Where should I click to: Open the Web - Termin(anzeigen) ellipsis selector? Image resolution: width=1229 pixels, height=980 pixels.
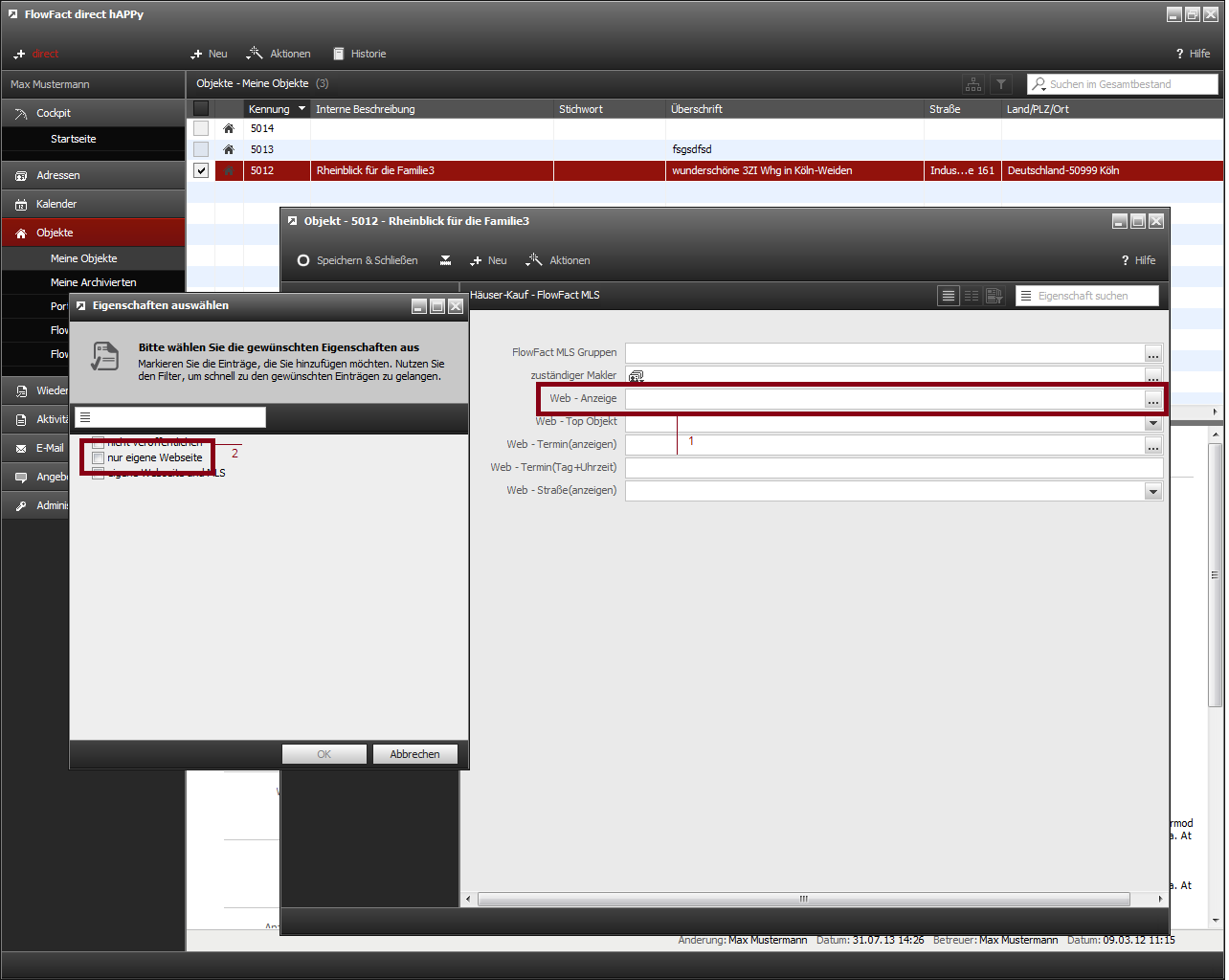(1153, 445)
